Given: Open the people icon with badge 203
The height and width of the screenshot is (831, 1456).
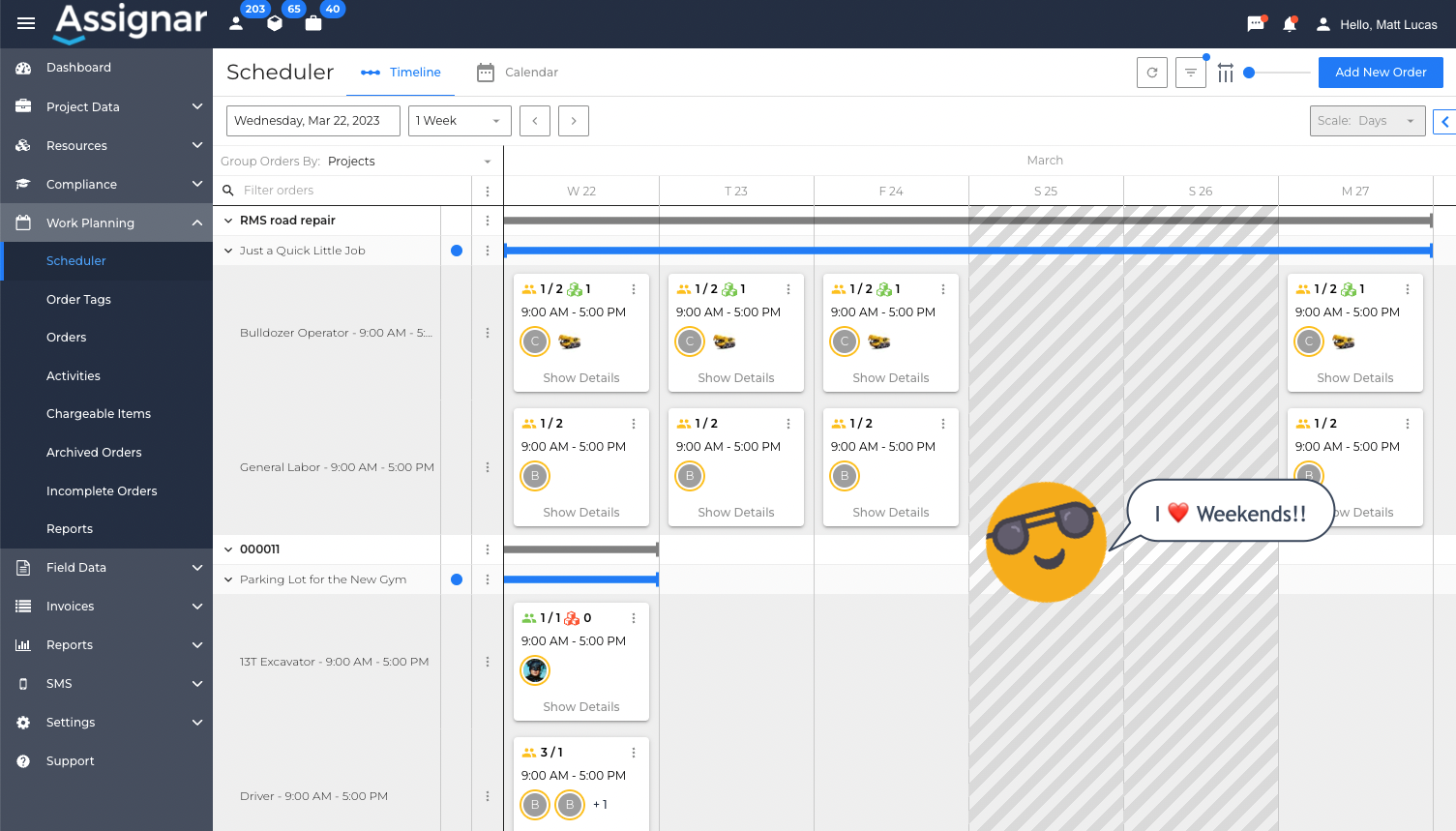Looking at the screenshot, I should (236, 23).
